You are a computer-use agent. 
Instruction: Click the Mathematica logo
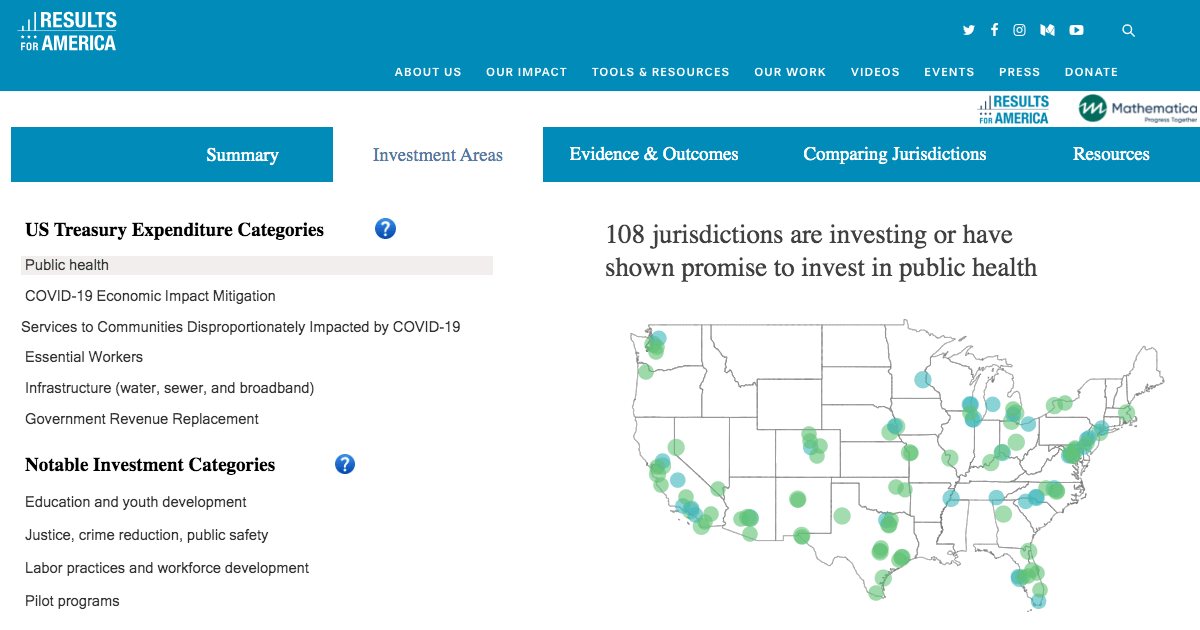pyautogui.click(x=1138, y=109)
